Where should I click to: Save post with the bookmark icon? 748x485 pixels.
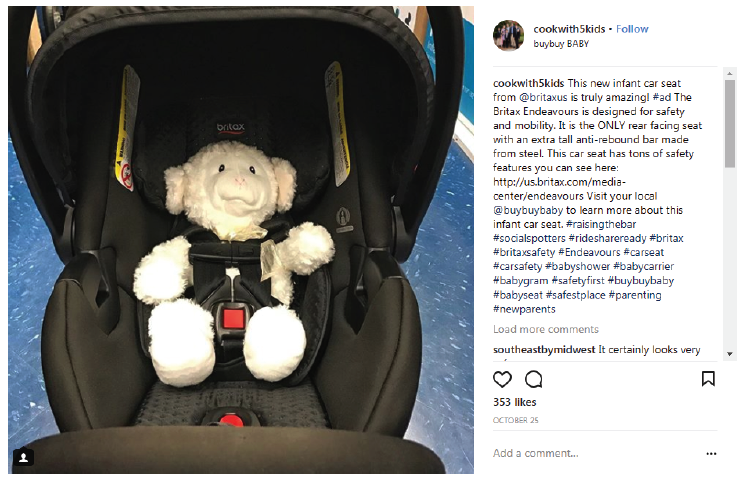tap(708, 379)
